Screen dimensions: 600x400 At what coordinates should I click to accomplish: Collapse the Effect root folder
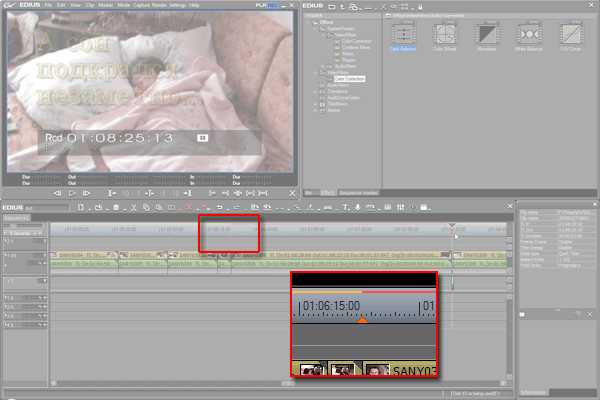click(x=308, y=23)
